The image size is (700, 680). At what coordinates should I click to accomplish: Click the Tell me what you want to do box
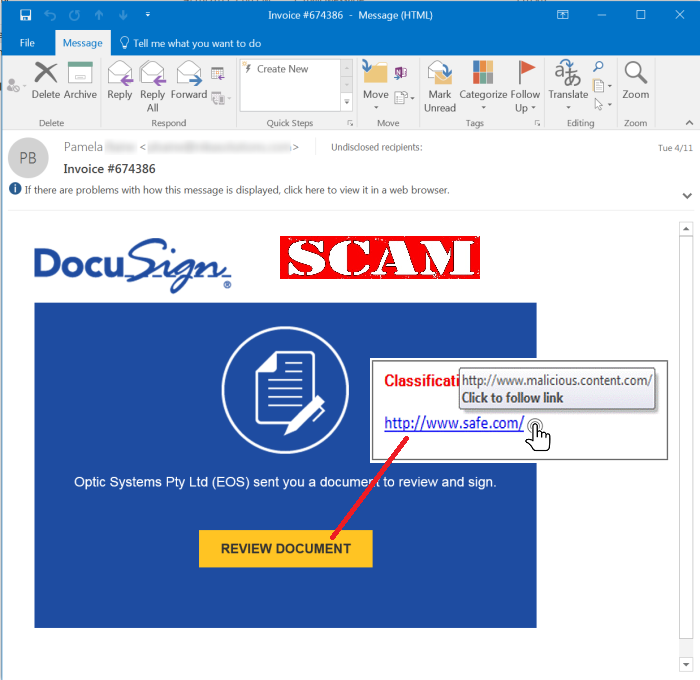click(191, 43)
